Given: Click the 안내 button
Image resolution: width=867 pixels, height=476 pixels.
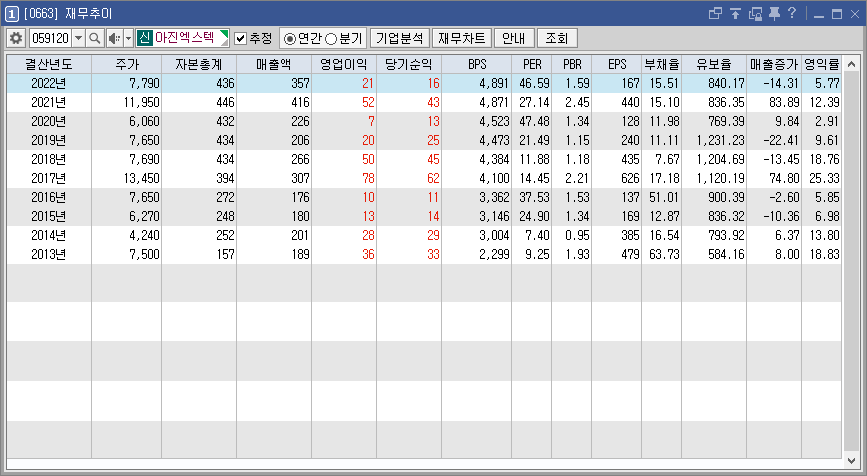Looking at the screenshot, I should coord(514,38).
